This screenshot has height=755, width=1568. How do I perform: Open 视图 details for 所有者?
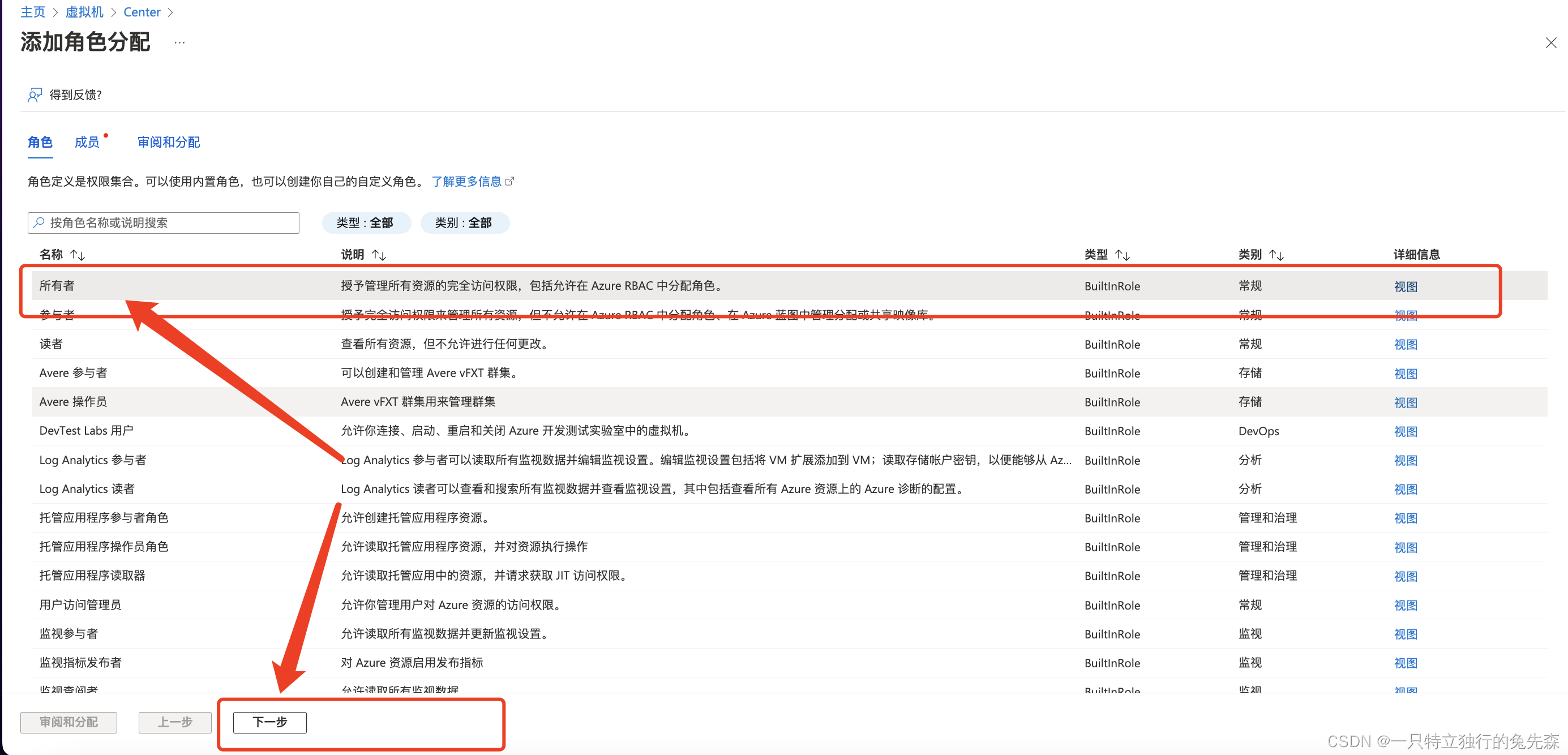point(1406,286)
